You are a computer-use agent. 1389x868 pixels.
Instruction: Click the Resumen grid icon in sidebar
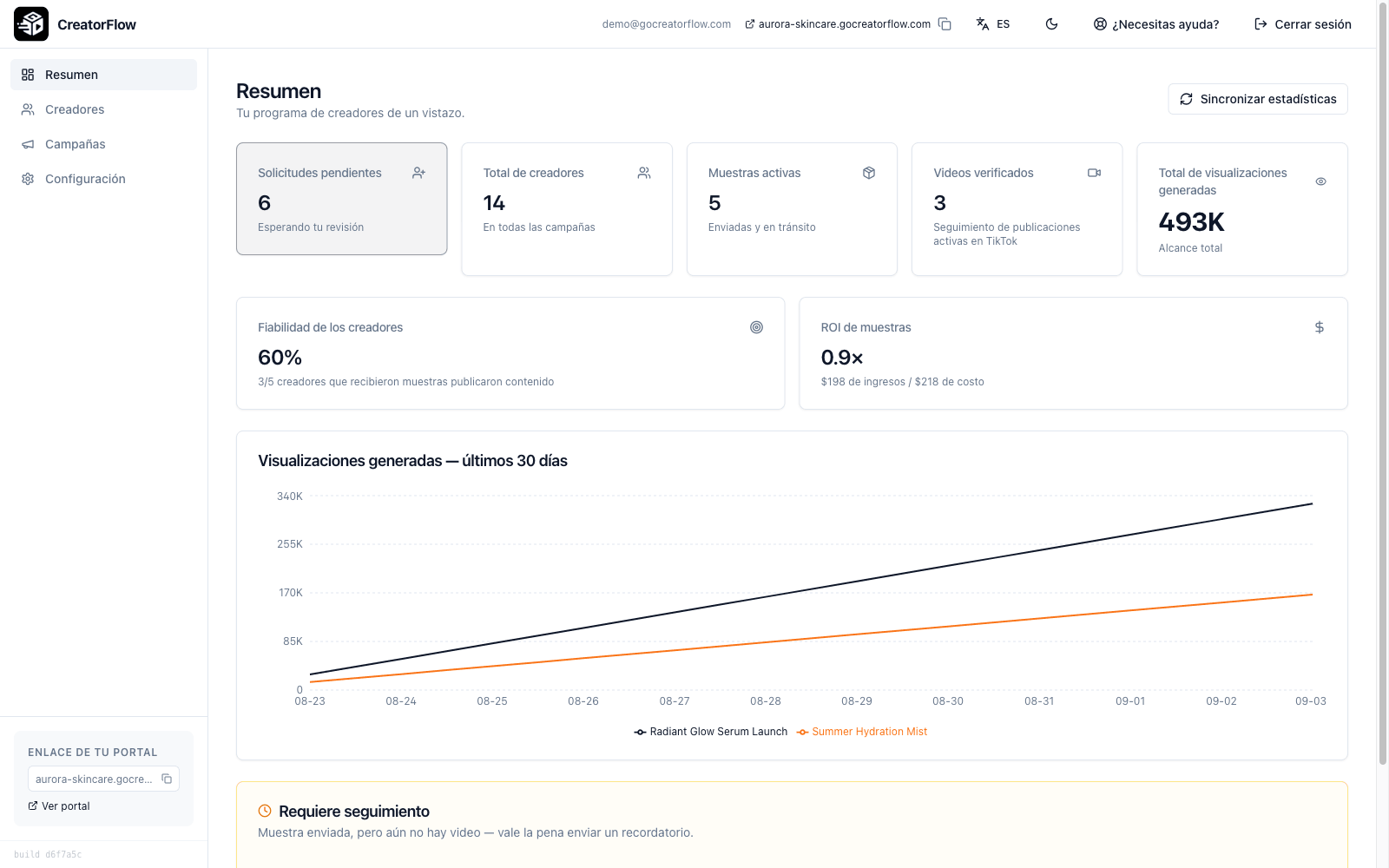pos(28,75)
